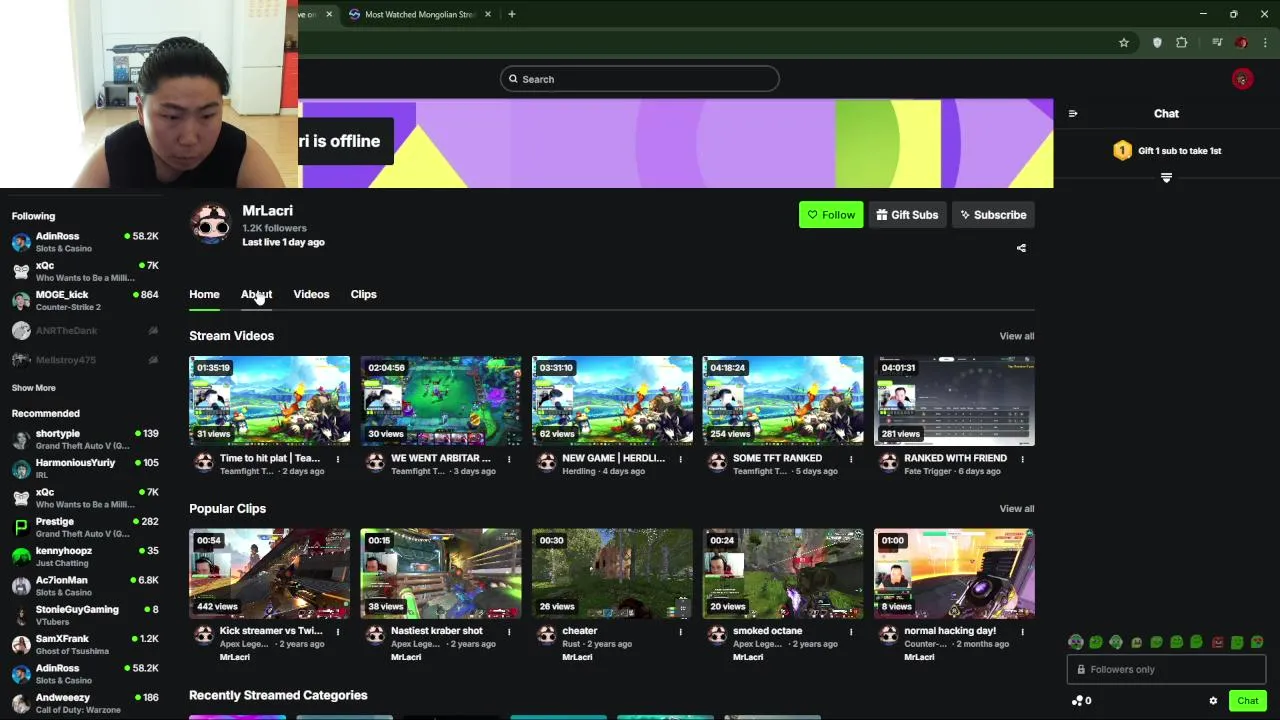Open offline ANRTheDank channel in sidebar

[x=85, y=331]
